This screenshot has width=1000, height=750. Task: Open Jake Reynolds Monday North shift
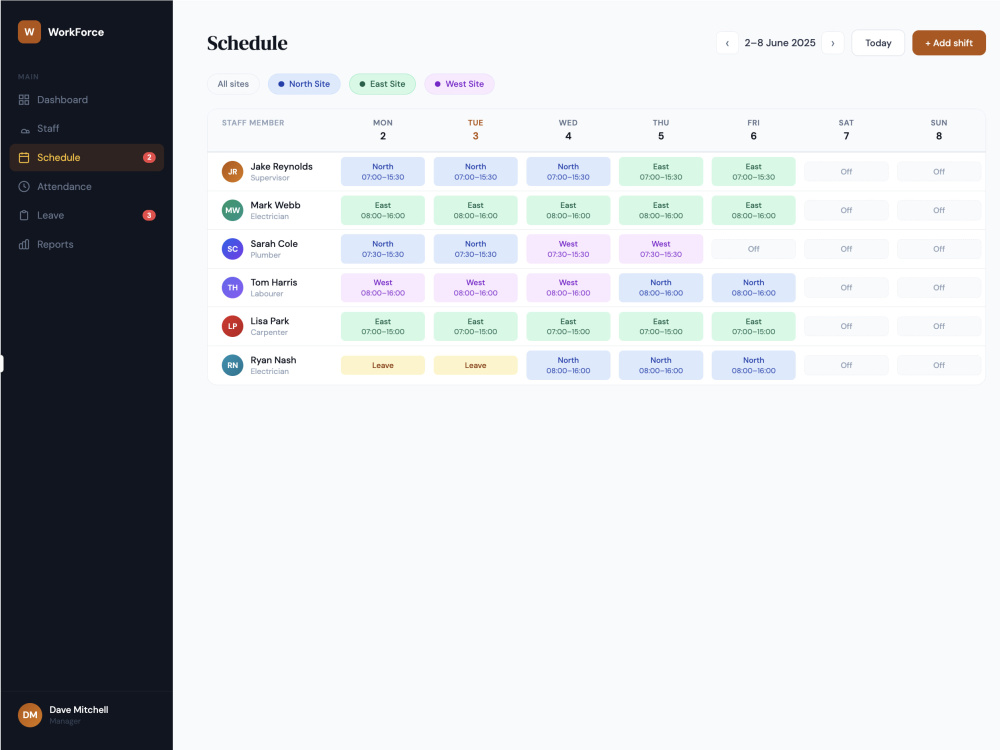383,172
